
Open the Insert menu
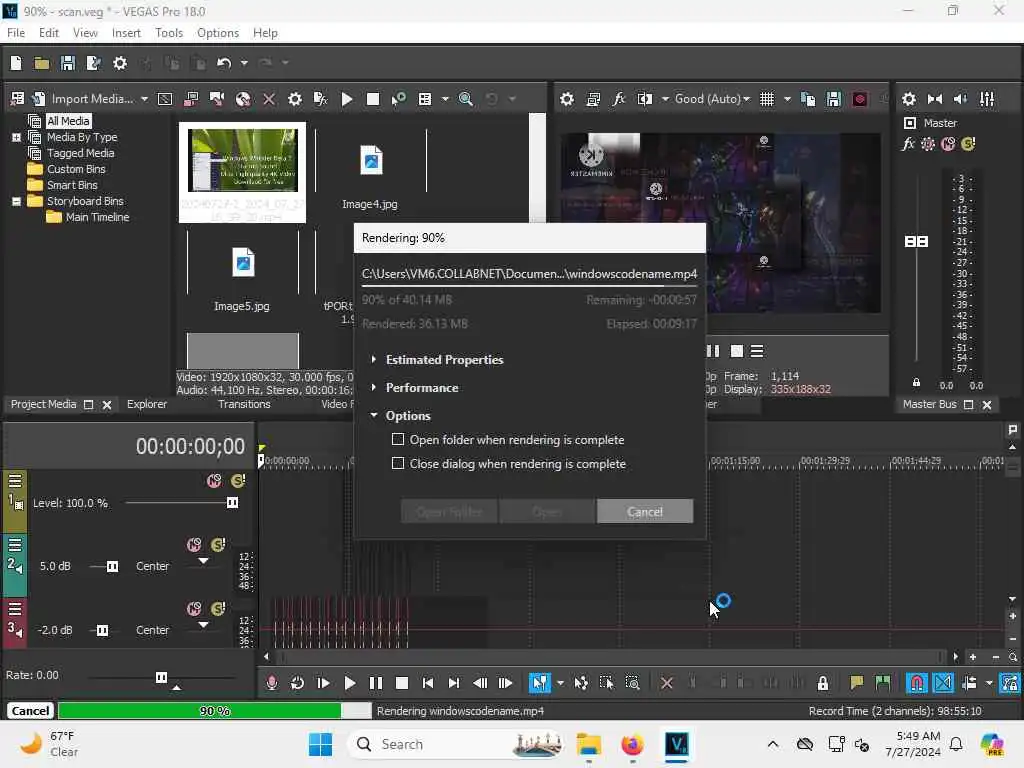[x=126, y=33]
